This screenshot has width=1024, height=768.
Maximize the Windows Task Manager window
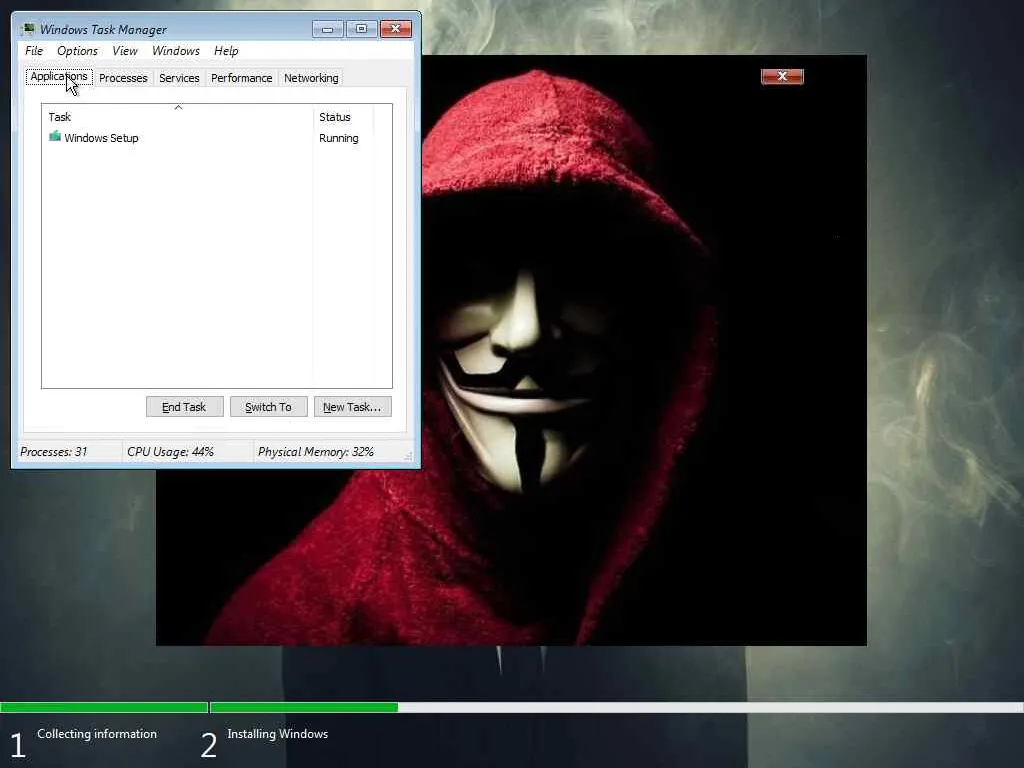(x=361, y=29)
